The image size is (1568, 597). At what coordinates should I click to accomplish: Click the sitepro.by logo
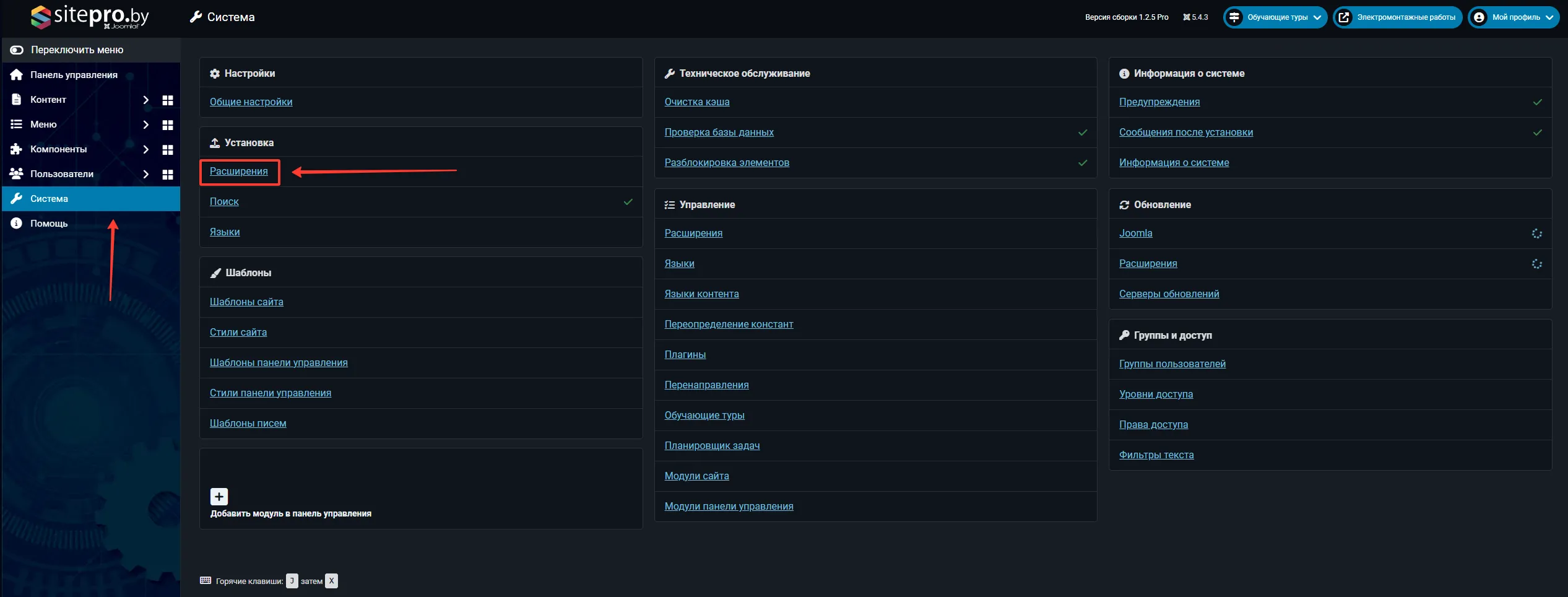[90, 17]
